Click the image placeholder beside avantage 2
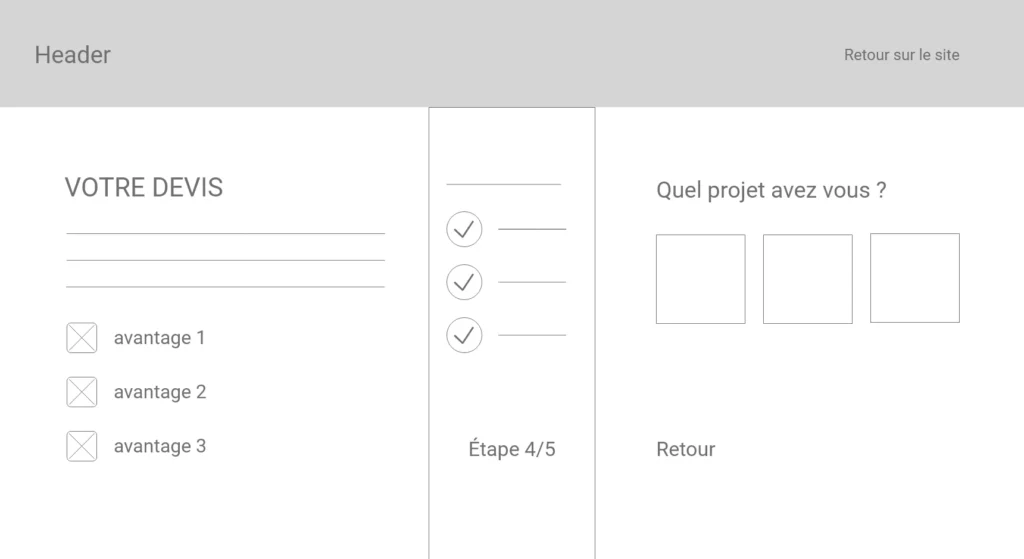This screenshot has width=1024, height=559. coord(82,392)
